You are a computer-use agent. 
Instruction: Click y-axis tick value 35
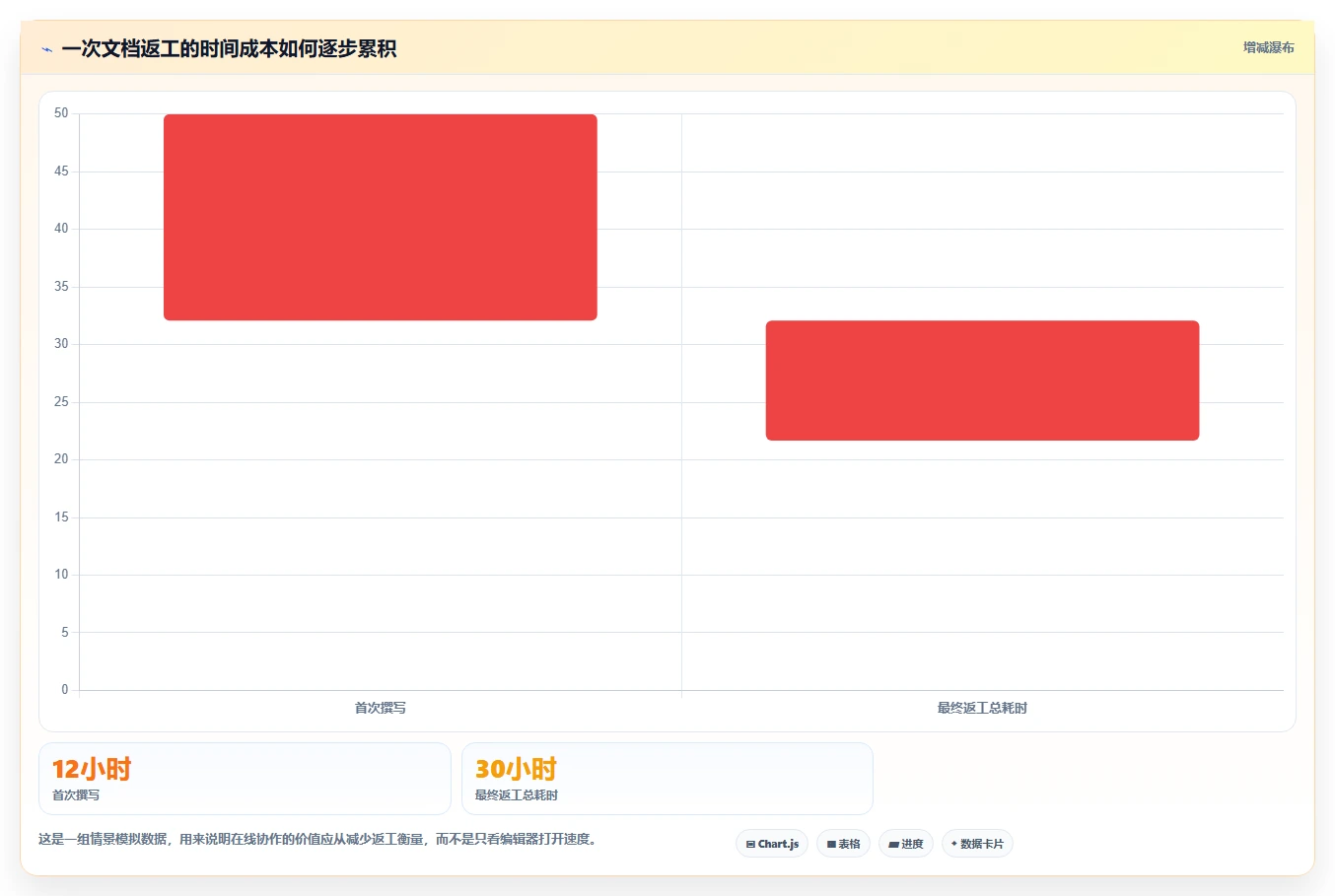[x=61, y=287]
